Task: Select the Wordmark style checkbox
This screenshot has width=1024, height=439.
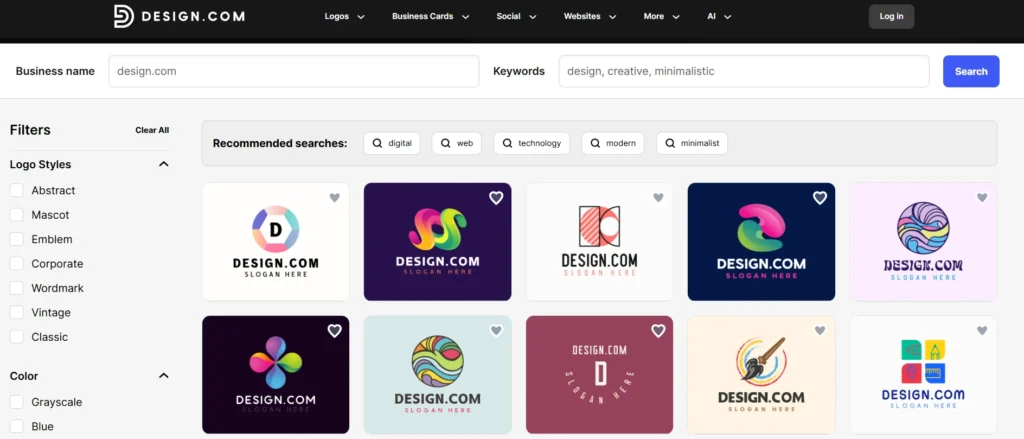Action: [x=17, y=288]
